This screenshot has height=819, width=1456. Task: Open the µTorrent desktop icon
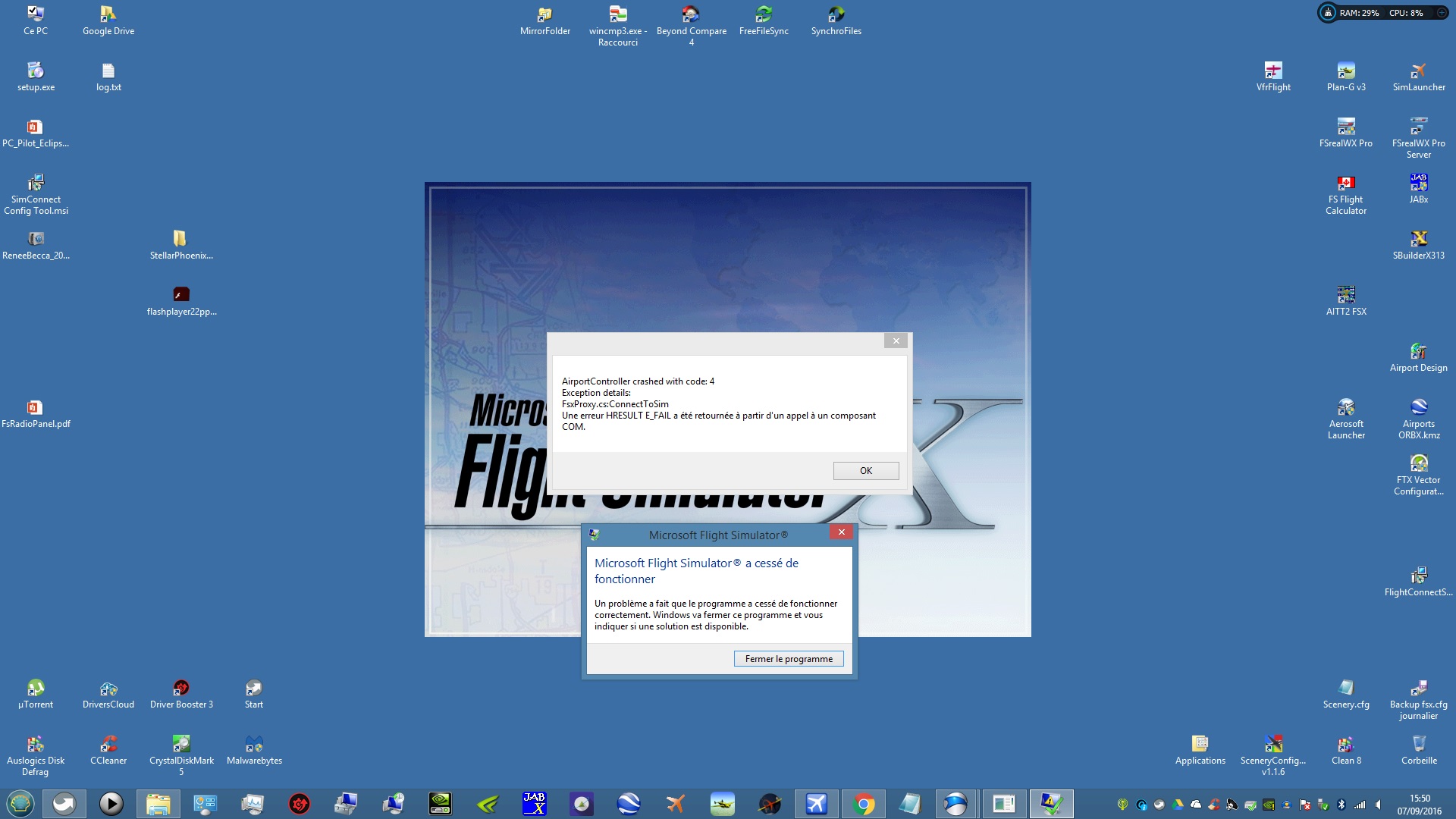36,694
